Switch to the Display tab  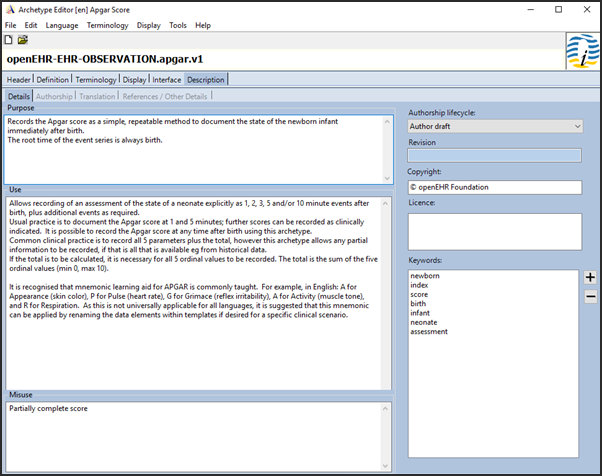pyautogui.click(x=134, y=80)
